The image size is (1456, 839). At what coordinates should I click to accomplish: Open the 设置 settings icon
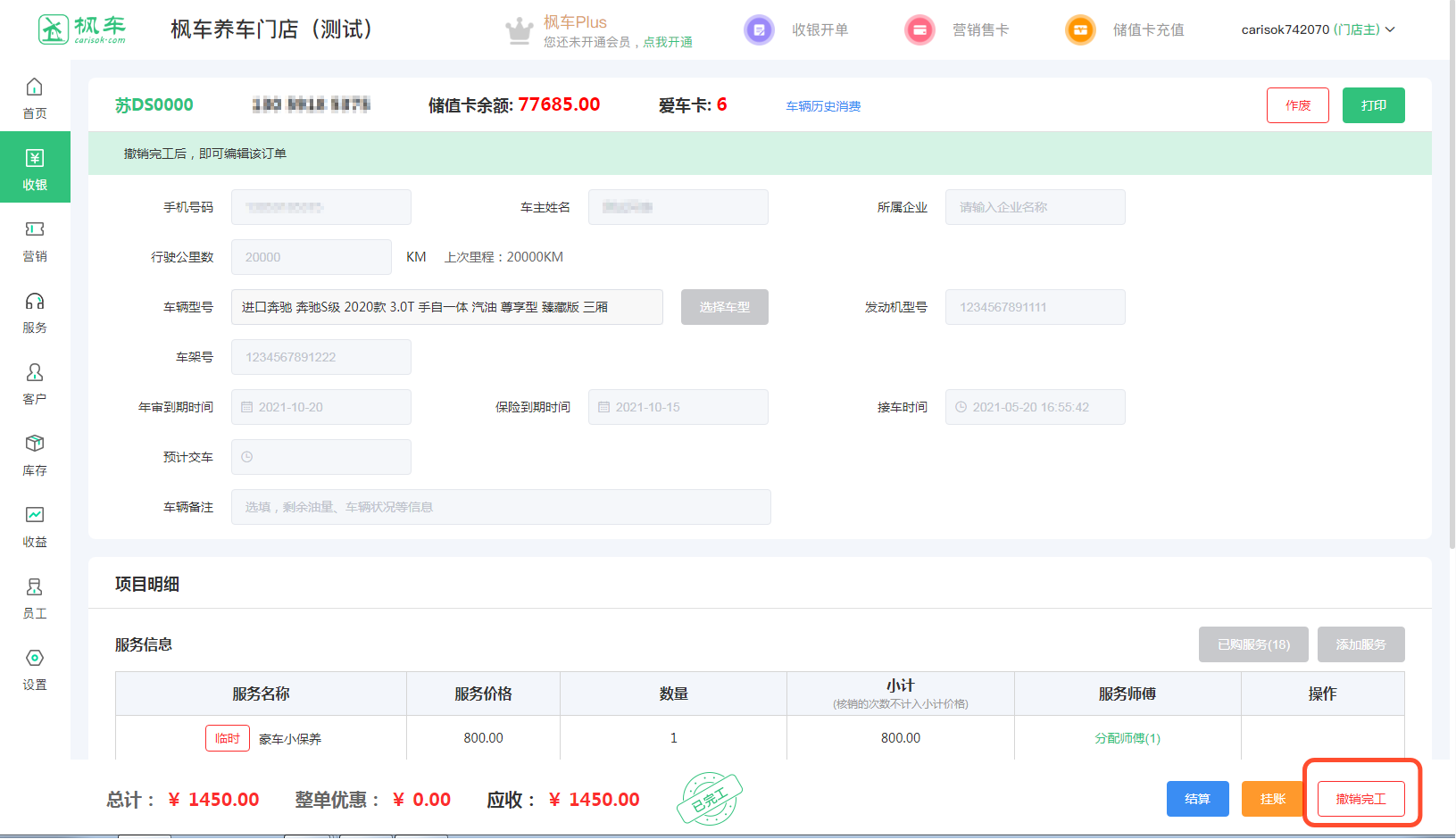click(34, 659)
